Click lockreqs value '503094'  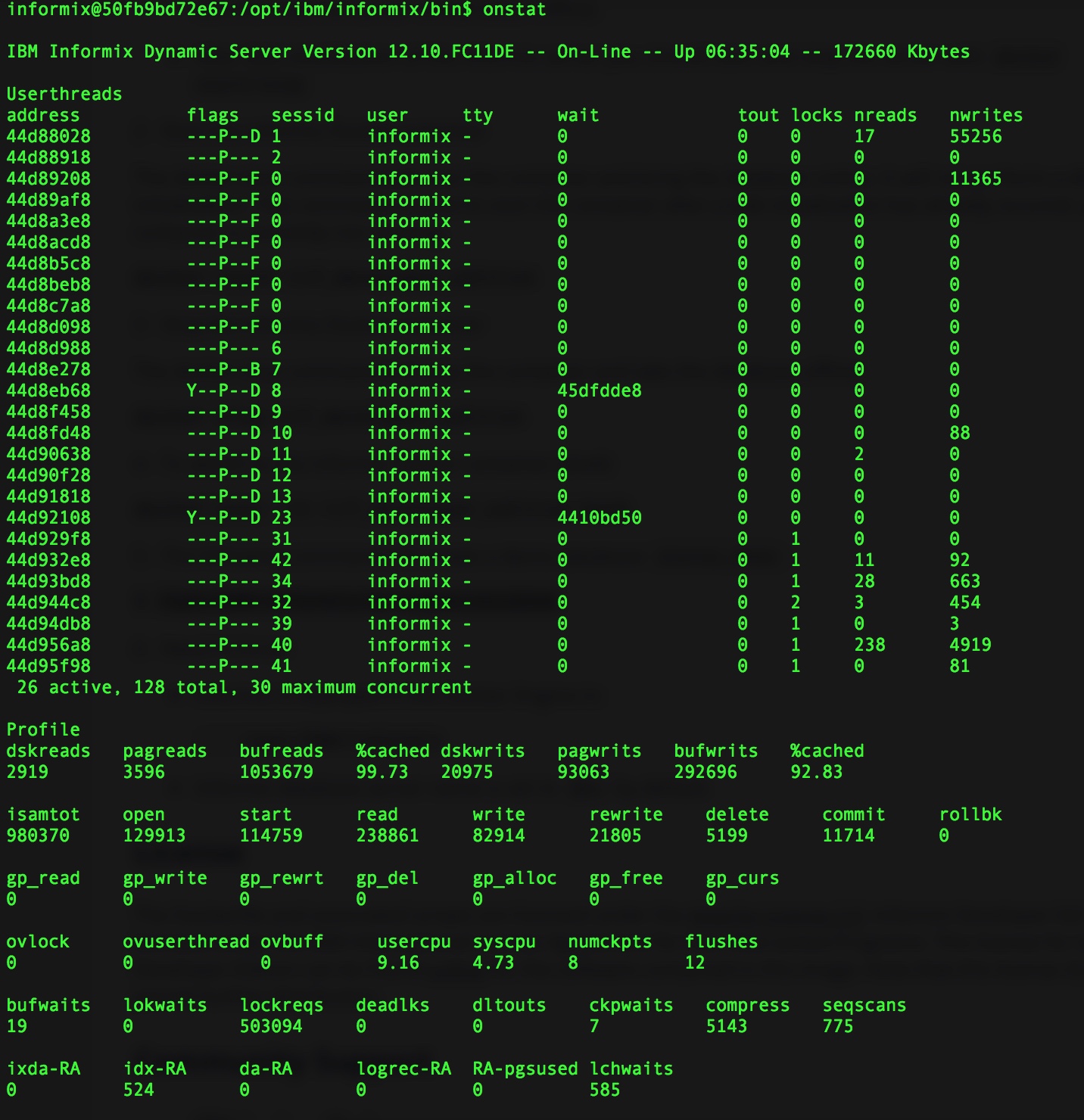[x=271, y=1026]
